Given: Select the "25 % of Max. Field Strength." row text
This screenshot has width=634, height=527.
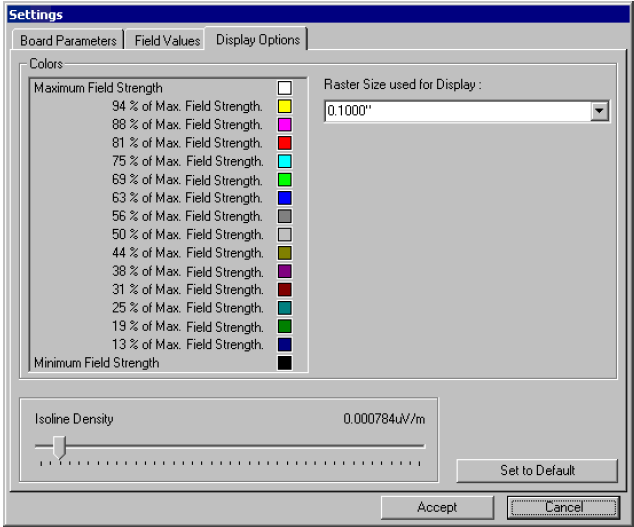Looking at the screenshot, I should coord(188,308).
